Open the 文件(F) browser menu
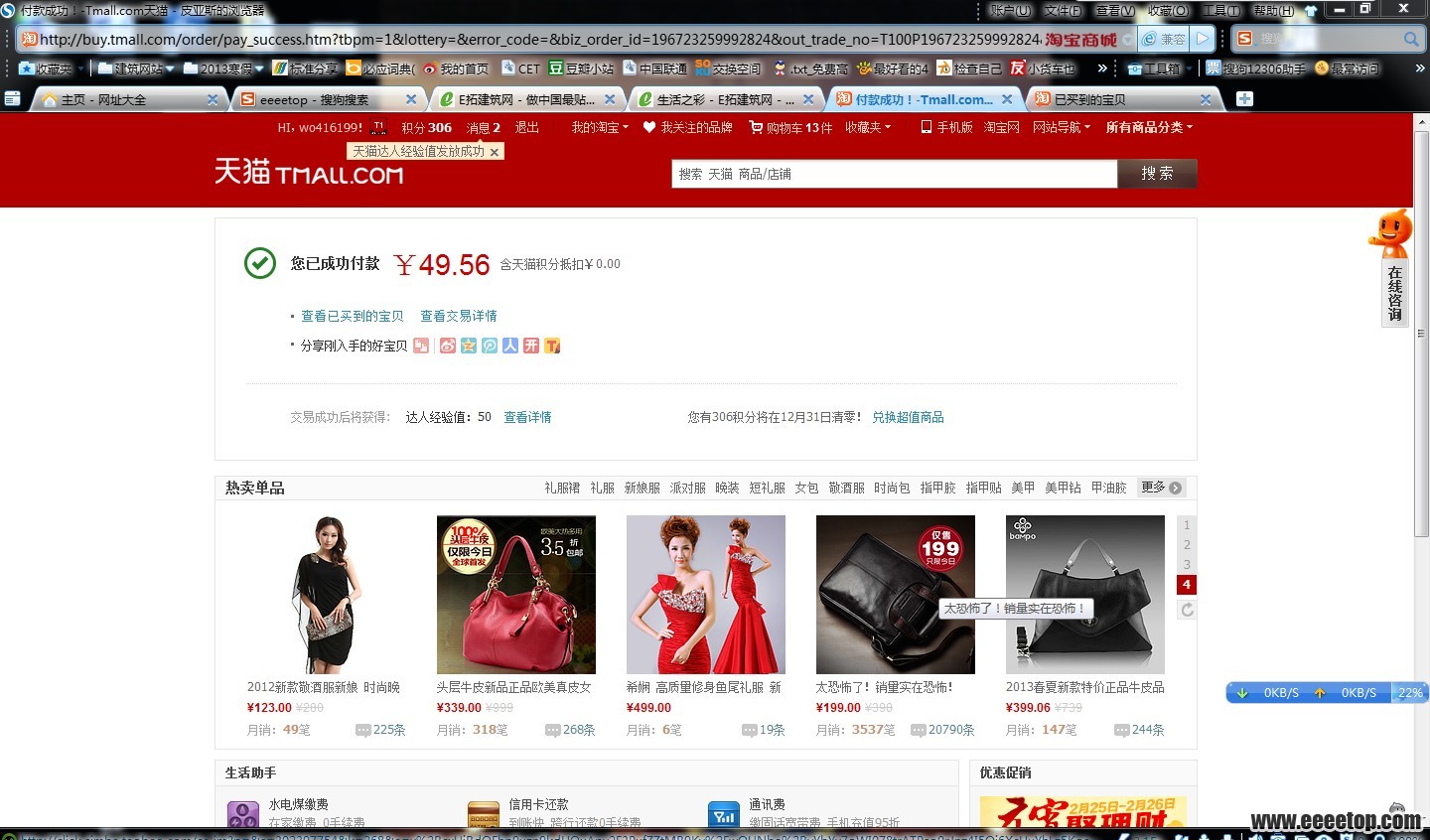The height and width of the screenshot is (840, 1430). [1063, 10]
